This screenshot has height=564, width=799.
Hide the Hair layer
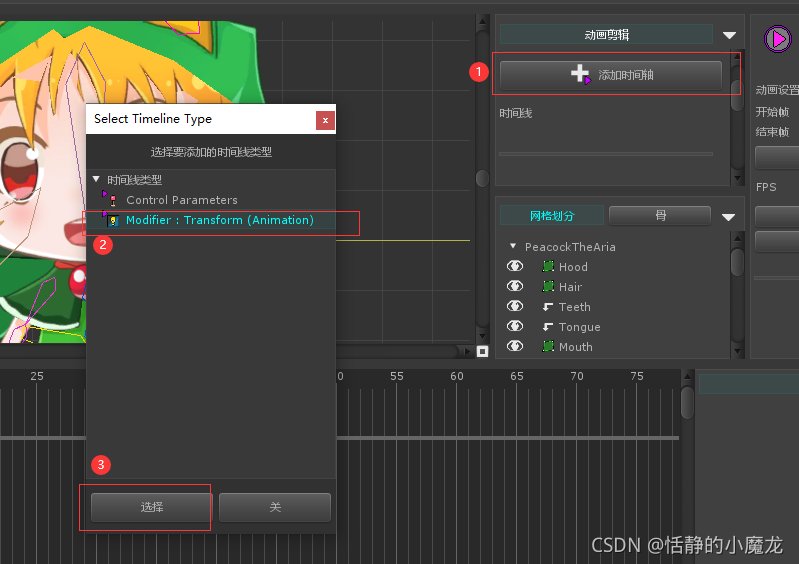515,286
